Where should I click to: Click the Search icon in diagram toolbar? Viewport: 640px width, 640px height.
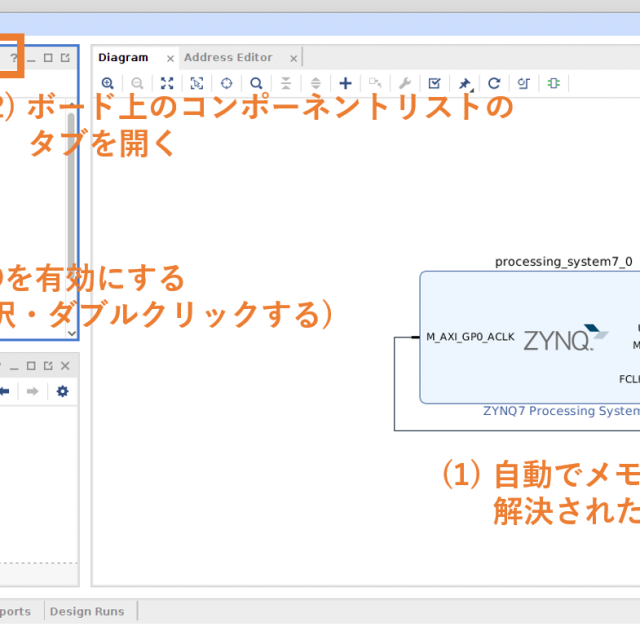pos(256,84)
